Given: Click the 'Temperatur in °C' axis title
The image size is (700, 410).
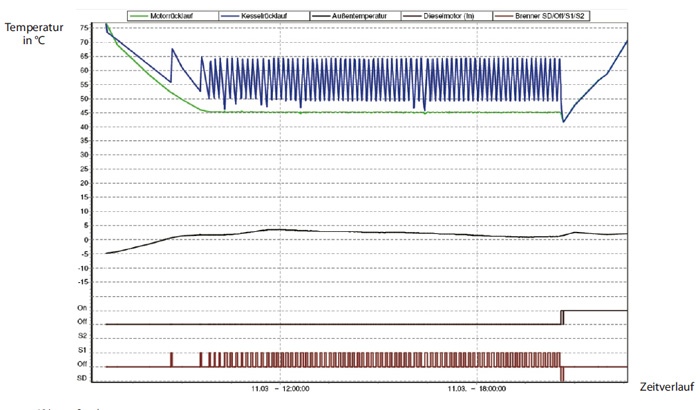Looking at the screenshot, I should click(x=30, y=35).
